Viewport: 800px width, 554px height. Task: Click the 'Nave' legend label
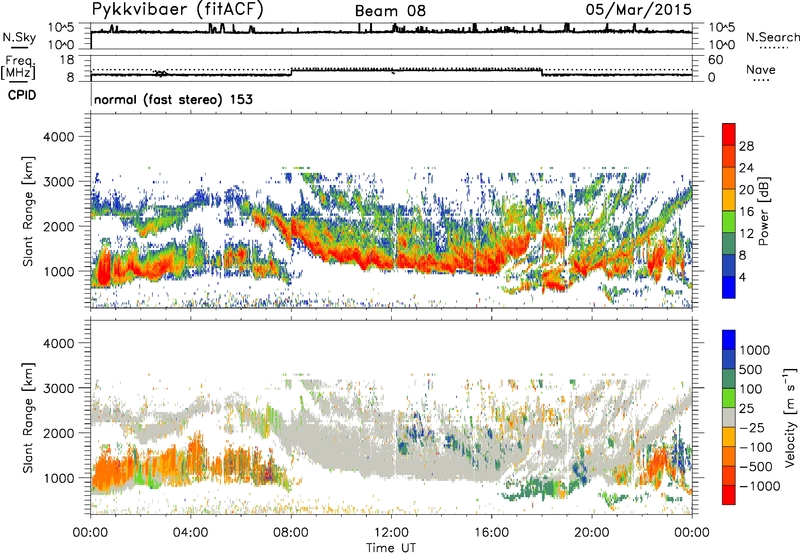click(761, 69)
